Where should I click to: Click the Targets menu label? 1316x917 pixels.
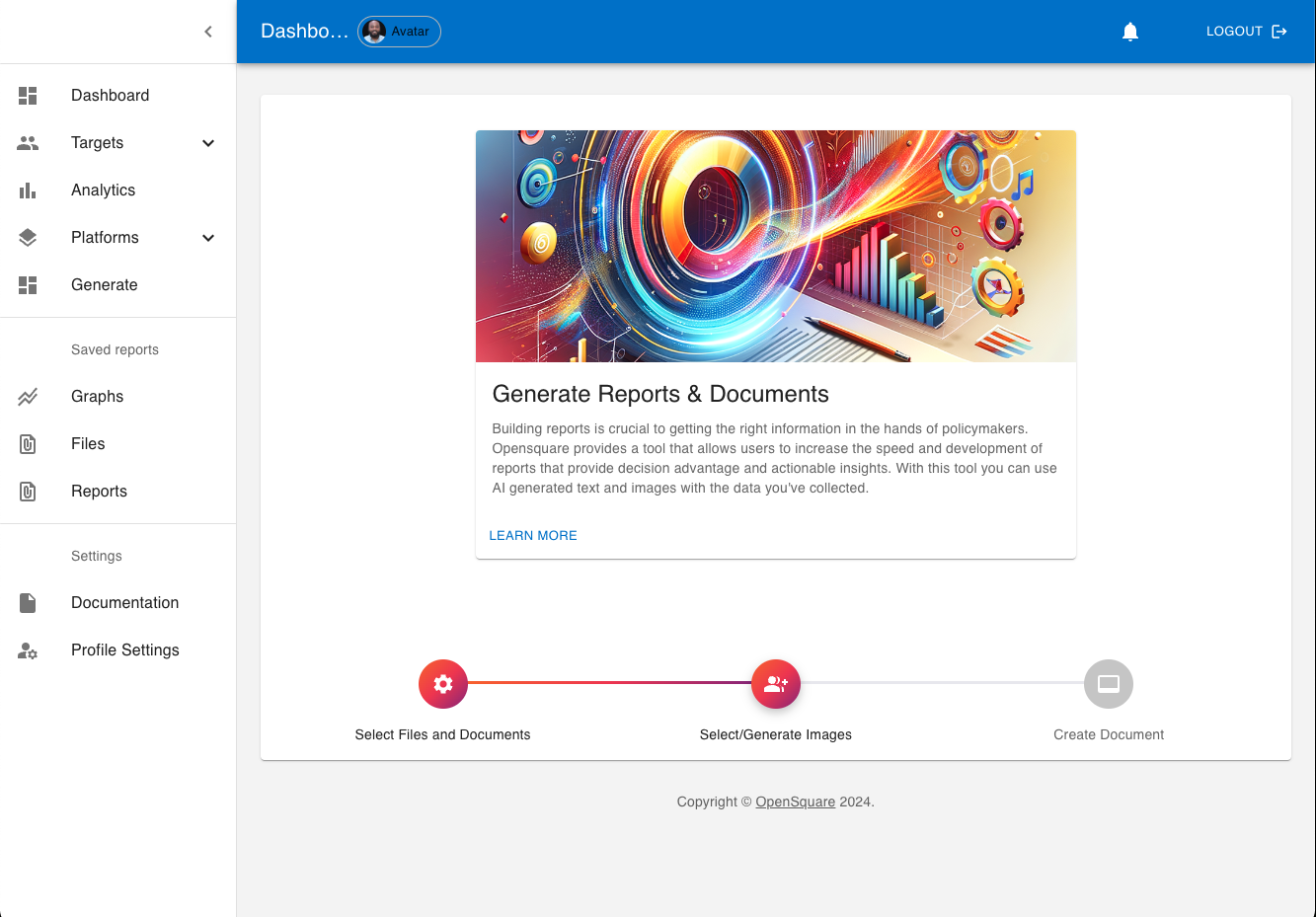click(x=98, y=143)
